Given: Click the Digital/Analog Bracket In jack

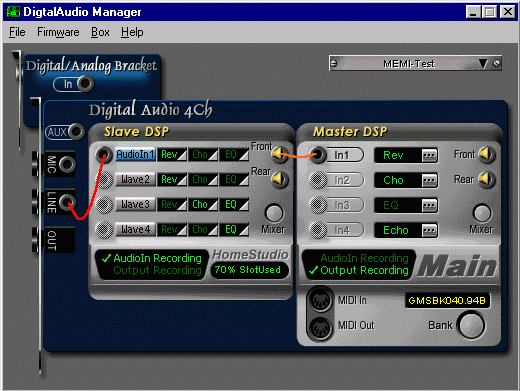Looking at the screenshot, I should 85,84.
